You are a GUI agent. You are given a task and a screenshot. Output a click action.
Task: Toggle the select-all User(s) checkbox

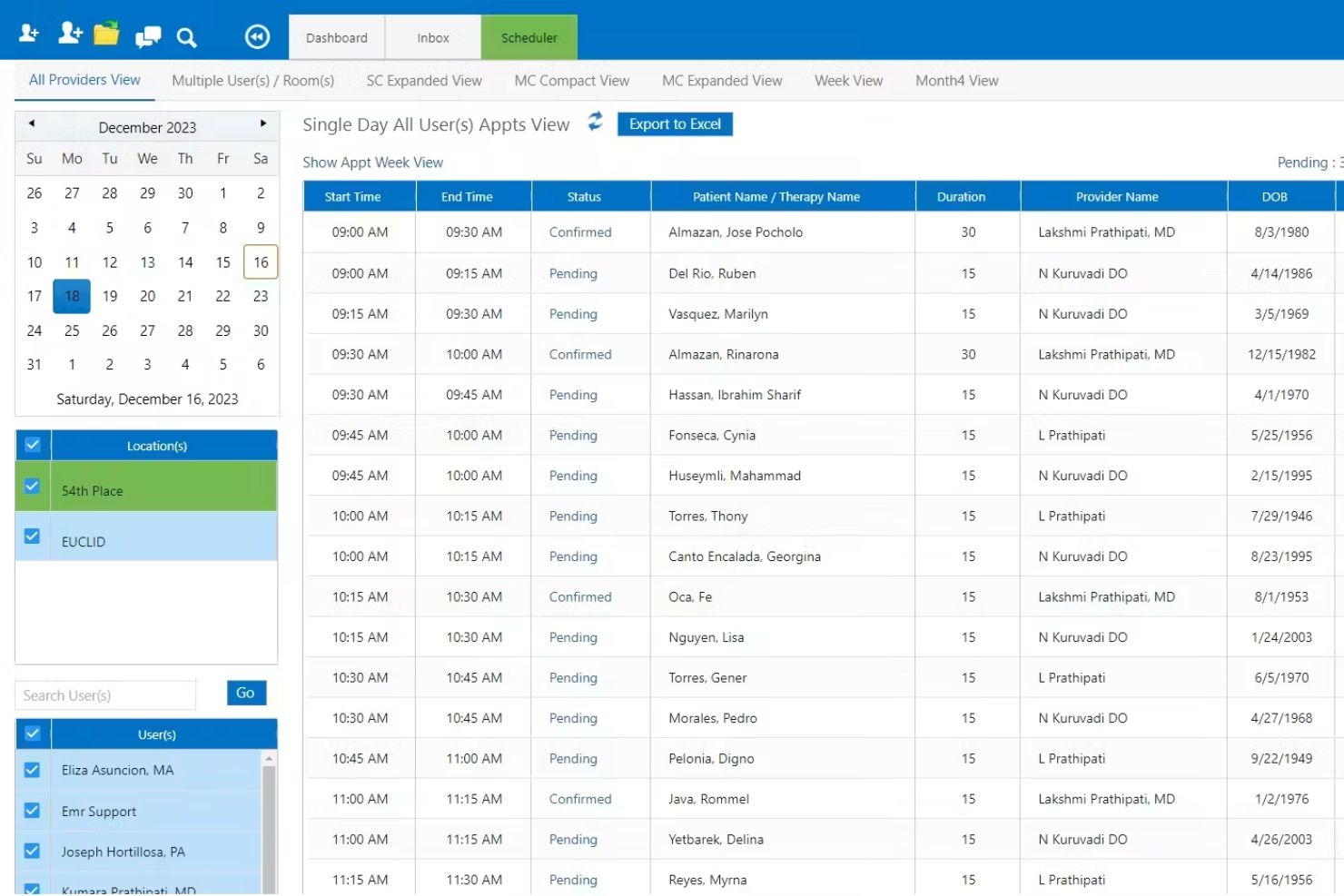tap(33, 734)
